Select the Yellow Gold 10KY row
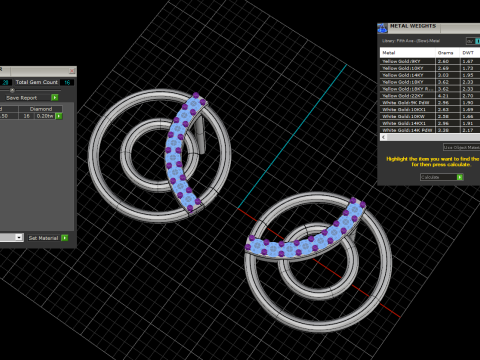480x360 pixels. click(x=430, y=68)
